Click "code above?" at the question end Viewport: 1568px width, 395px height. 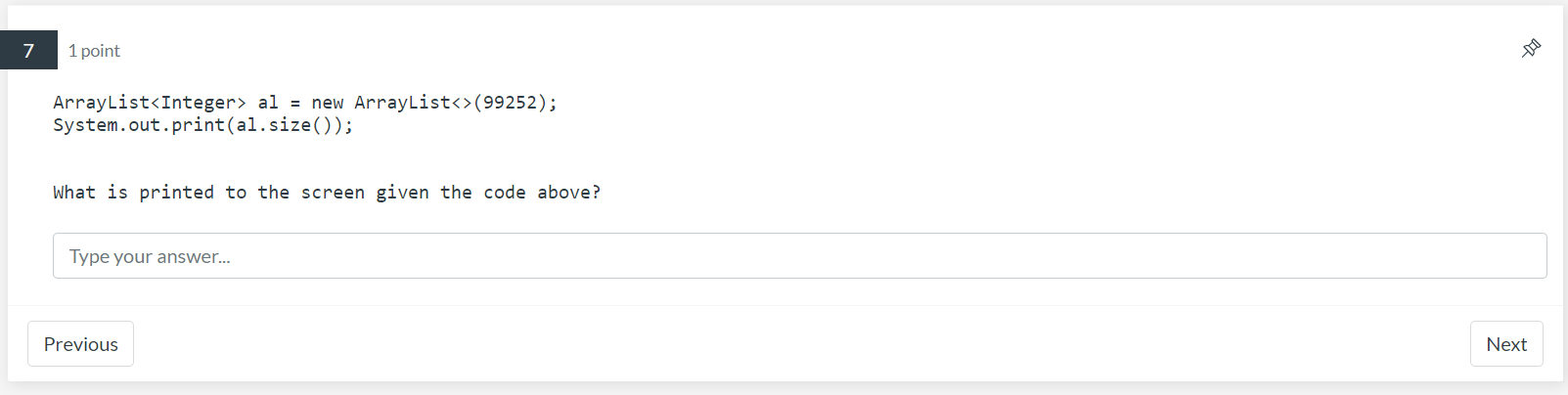(542, 193)
